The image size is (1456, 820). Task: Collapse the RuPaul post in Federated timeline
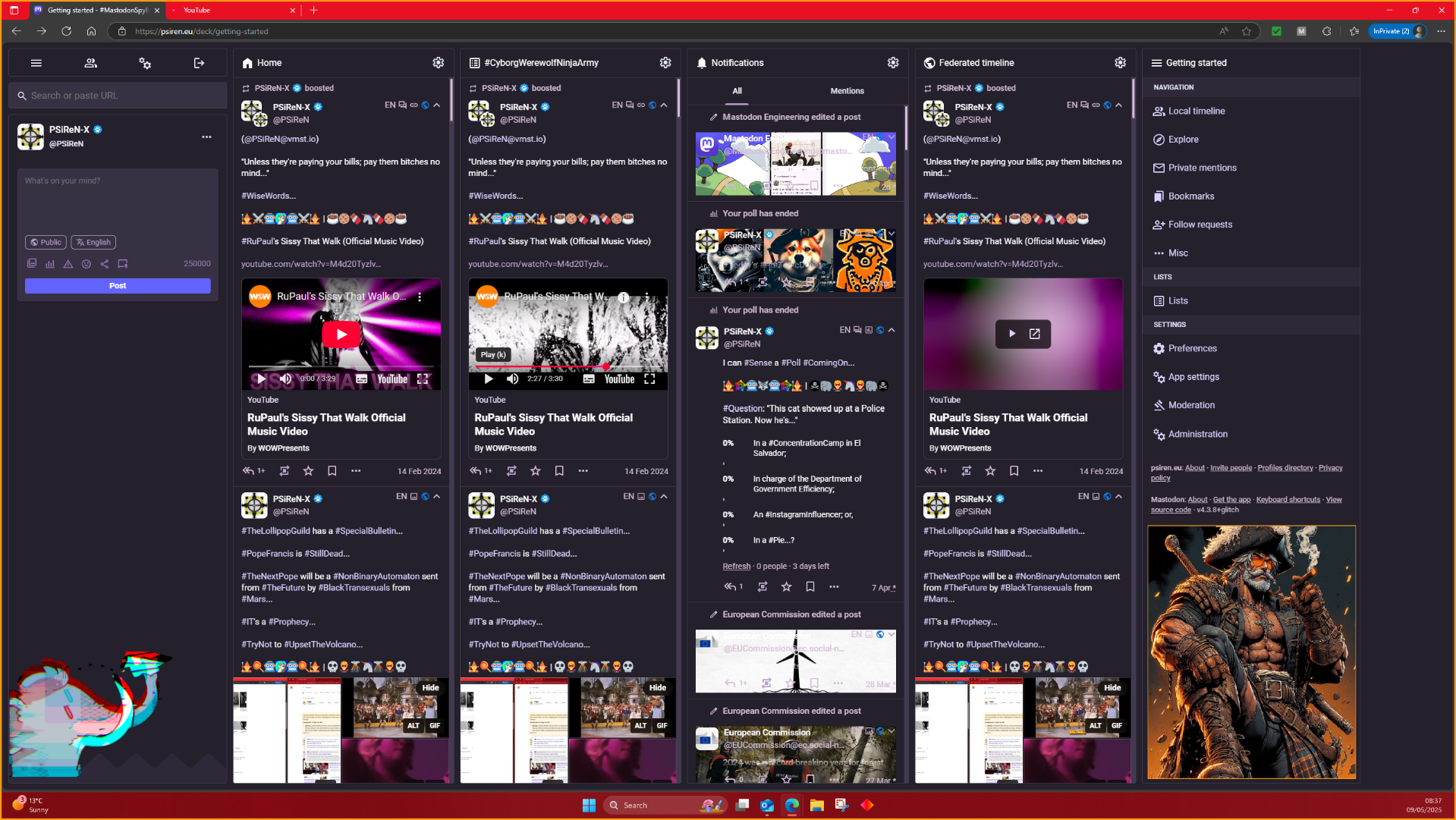point(1118,105)
